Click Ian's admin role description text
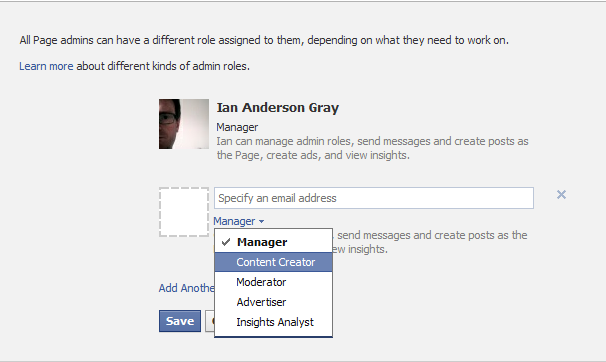Image resolution: width=606 pixels, height=362 pixels. pyautogui.click(x=372, y=148)
